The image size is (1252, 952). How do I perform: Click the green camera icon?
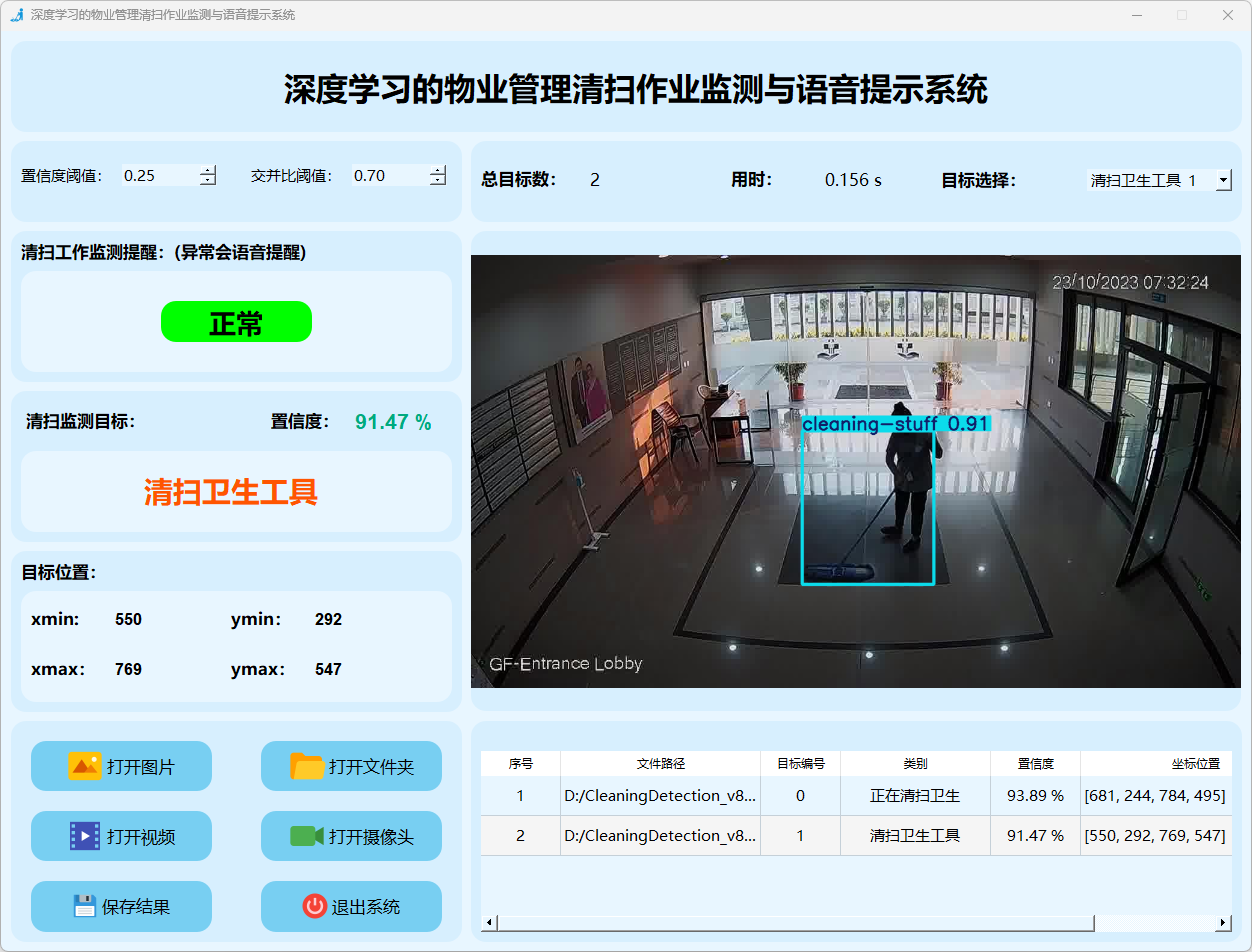(307, 836)
